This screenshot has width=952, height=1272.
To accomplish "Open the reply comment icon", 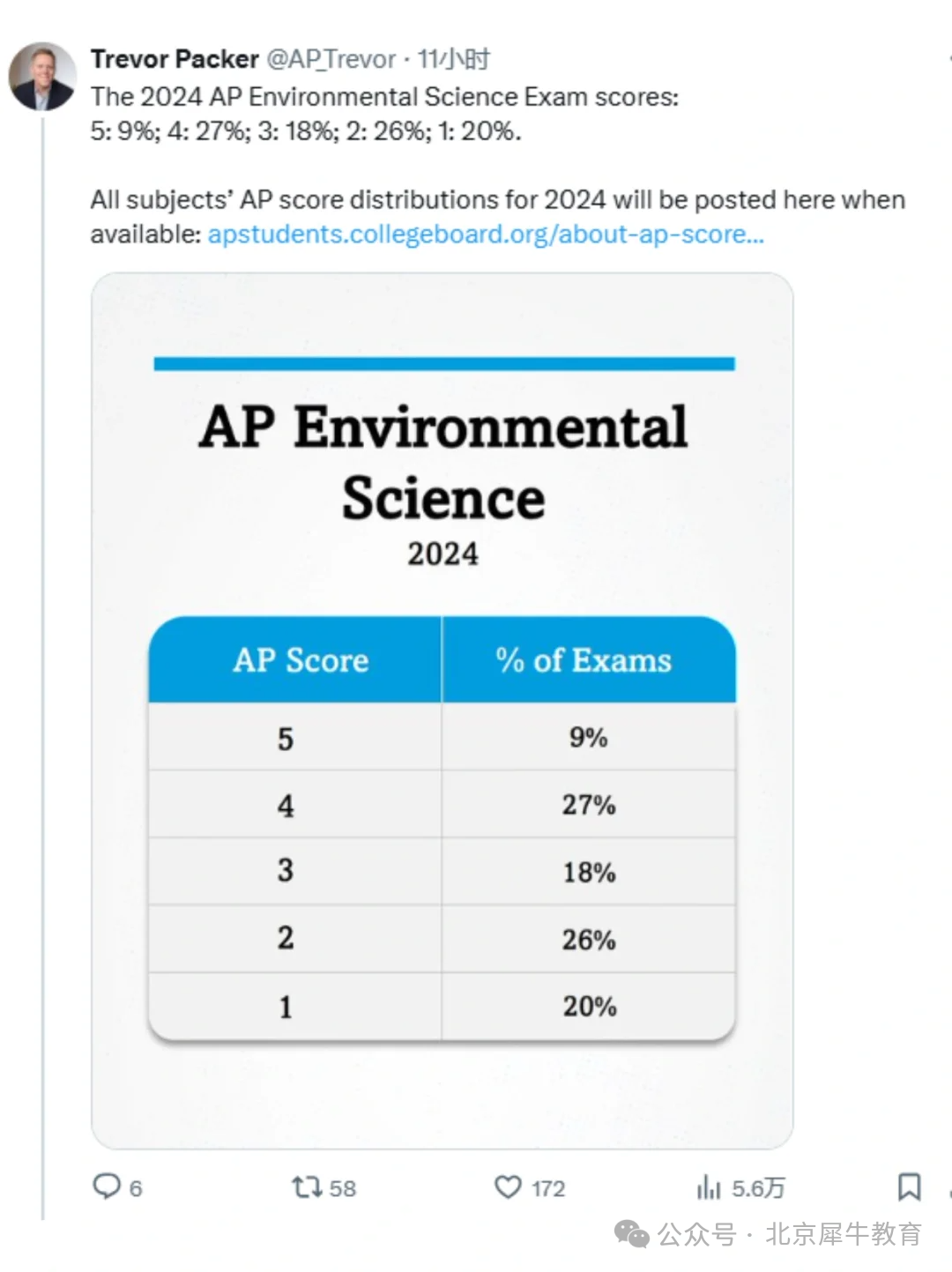I will point(107,1186).
